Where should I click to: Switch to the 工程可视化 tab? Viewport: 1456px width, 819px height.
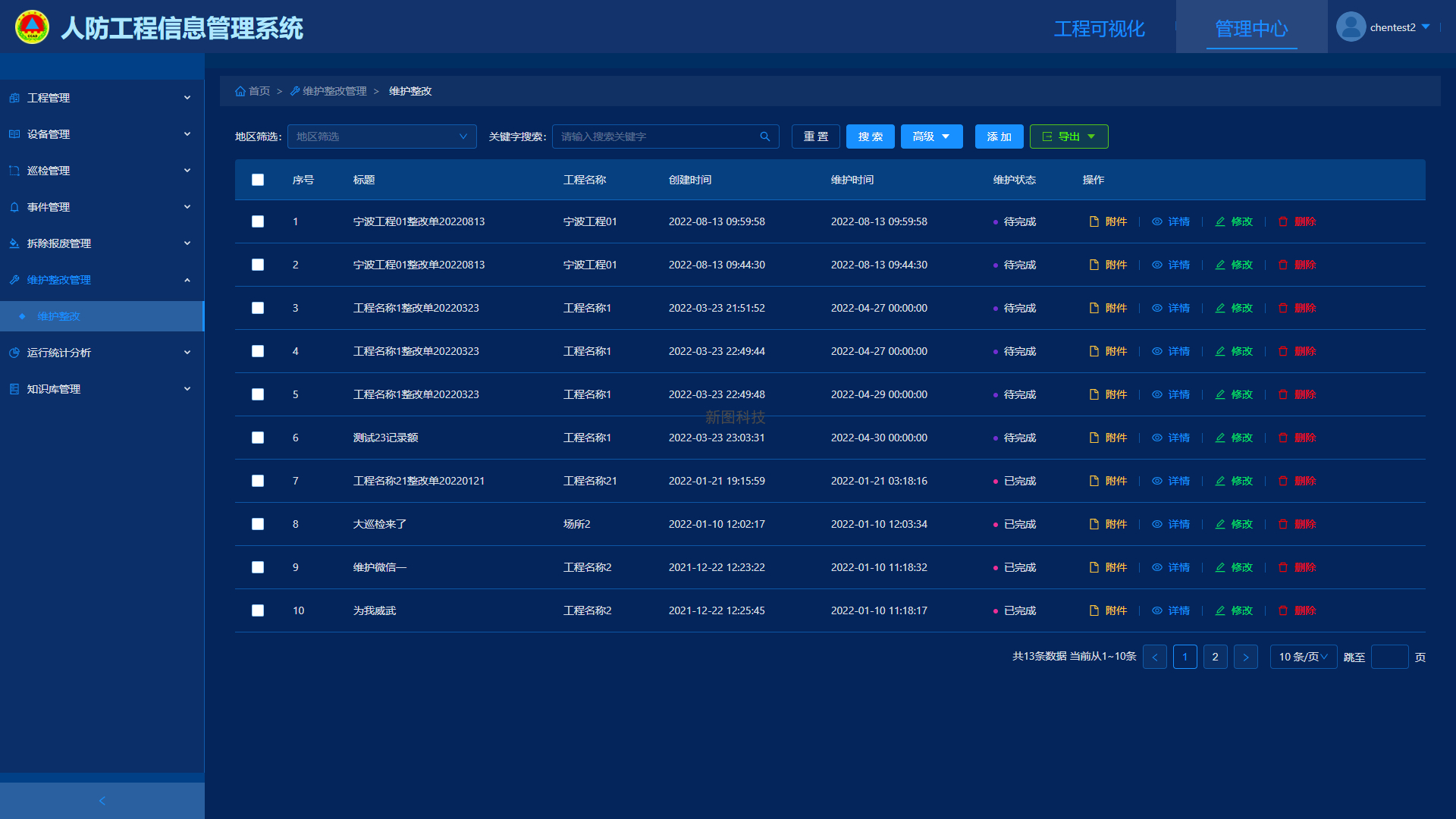[x=1099, y=29]
